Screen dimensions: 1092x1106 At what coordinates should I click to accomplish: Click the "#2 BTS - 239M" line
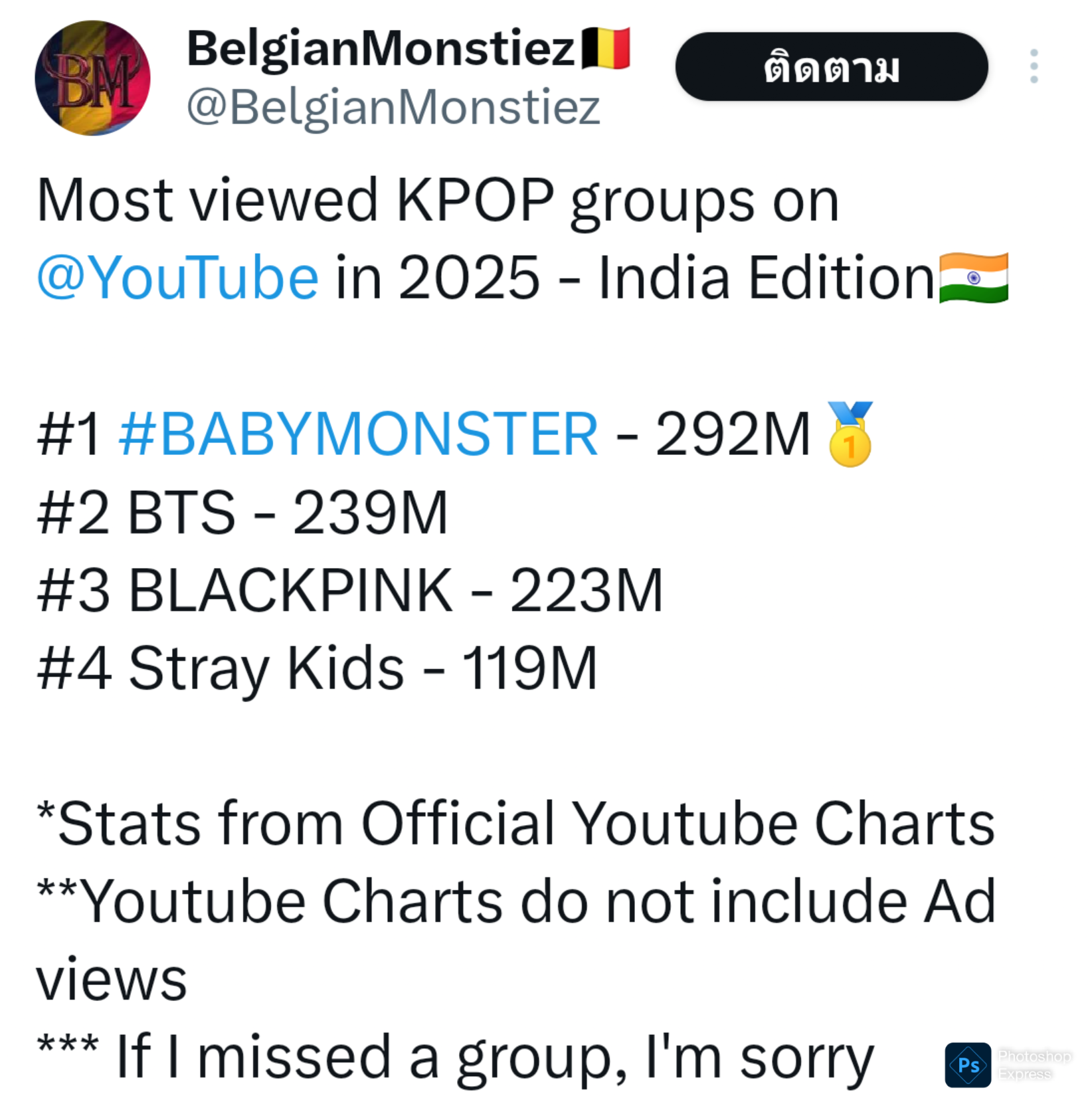[x=242, y=513]
